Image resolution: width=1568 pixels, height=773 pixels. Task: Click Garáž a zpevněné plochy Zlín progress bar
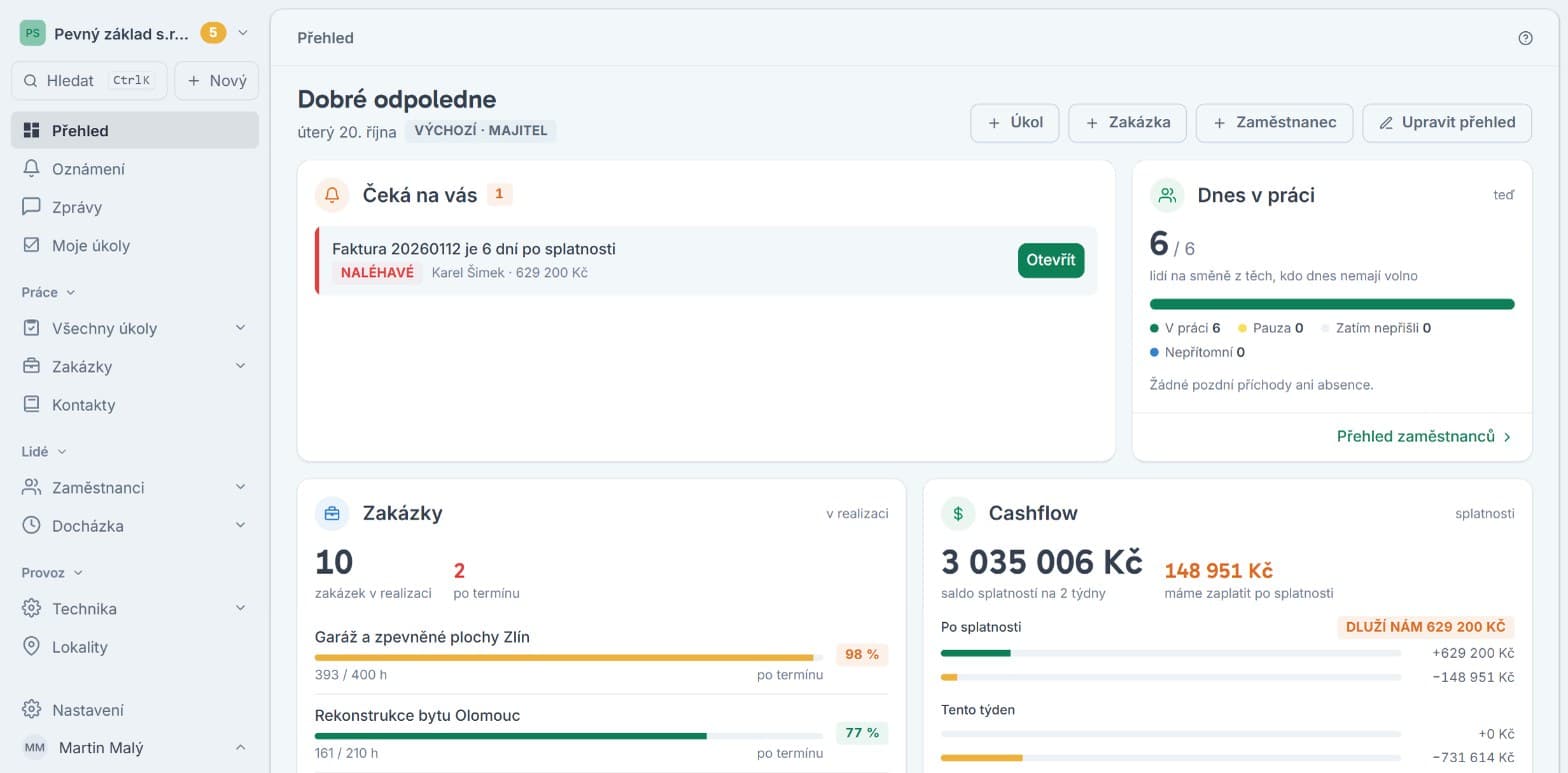tap(569, 657)
